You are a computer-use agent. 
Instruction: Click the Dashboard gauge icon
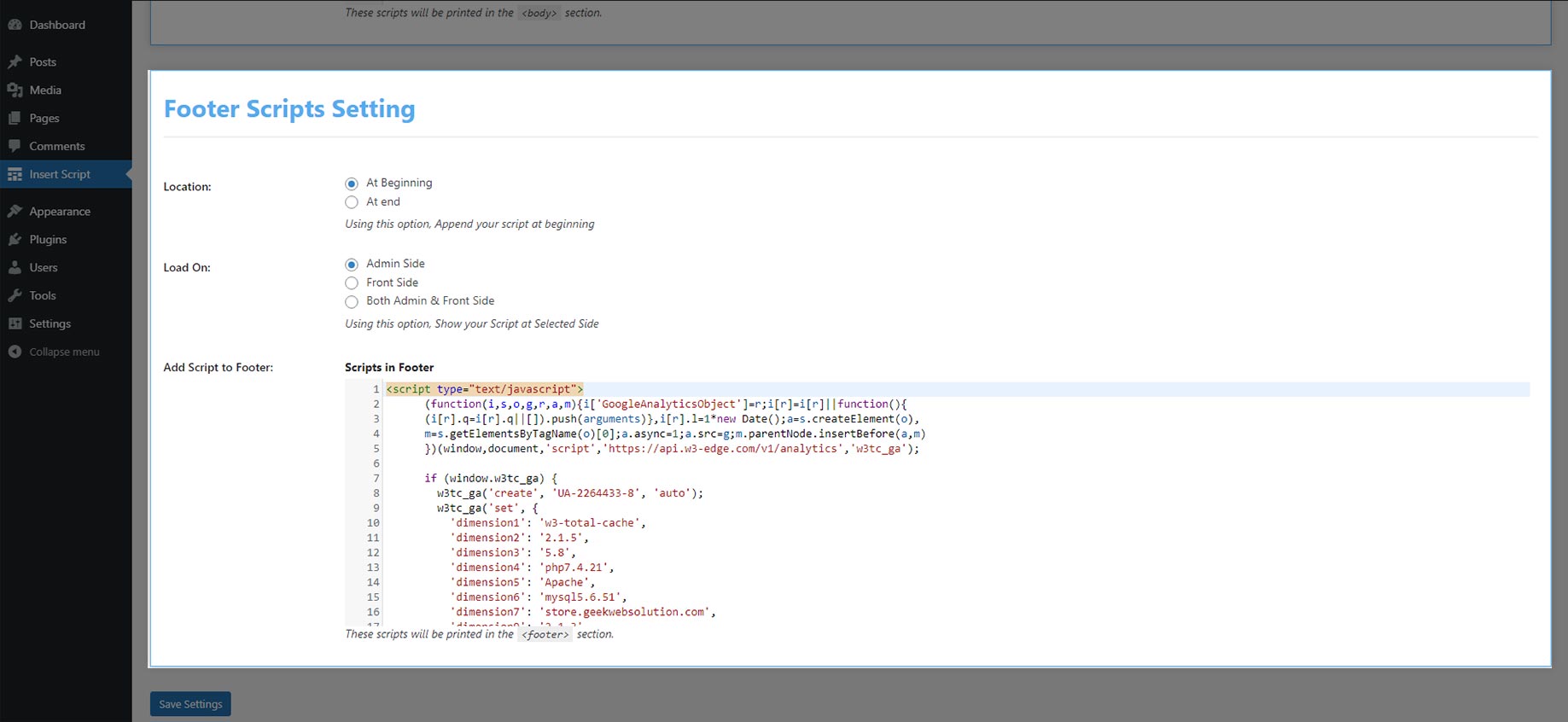coord(15,25)
